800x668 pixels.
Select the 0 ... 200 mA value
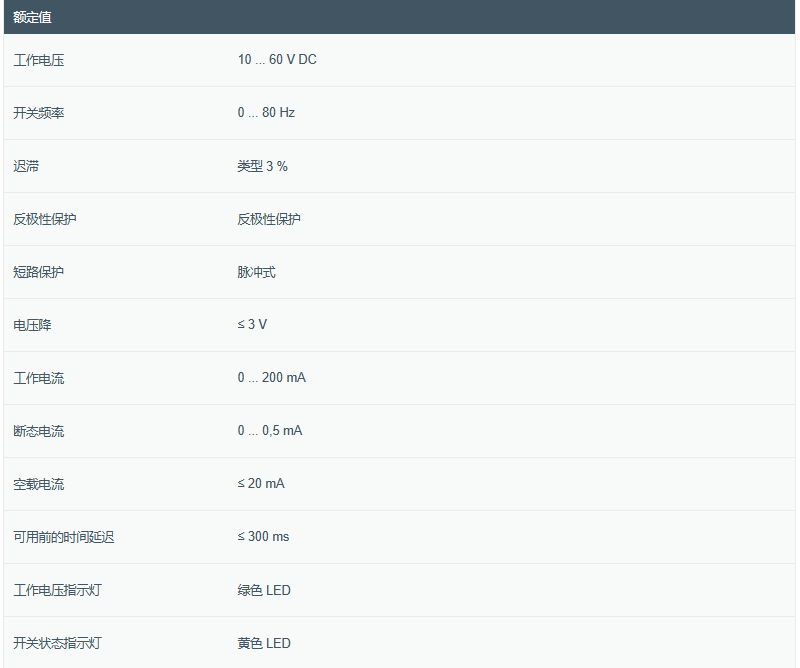[272, 378]
